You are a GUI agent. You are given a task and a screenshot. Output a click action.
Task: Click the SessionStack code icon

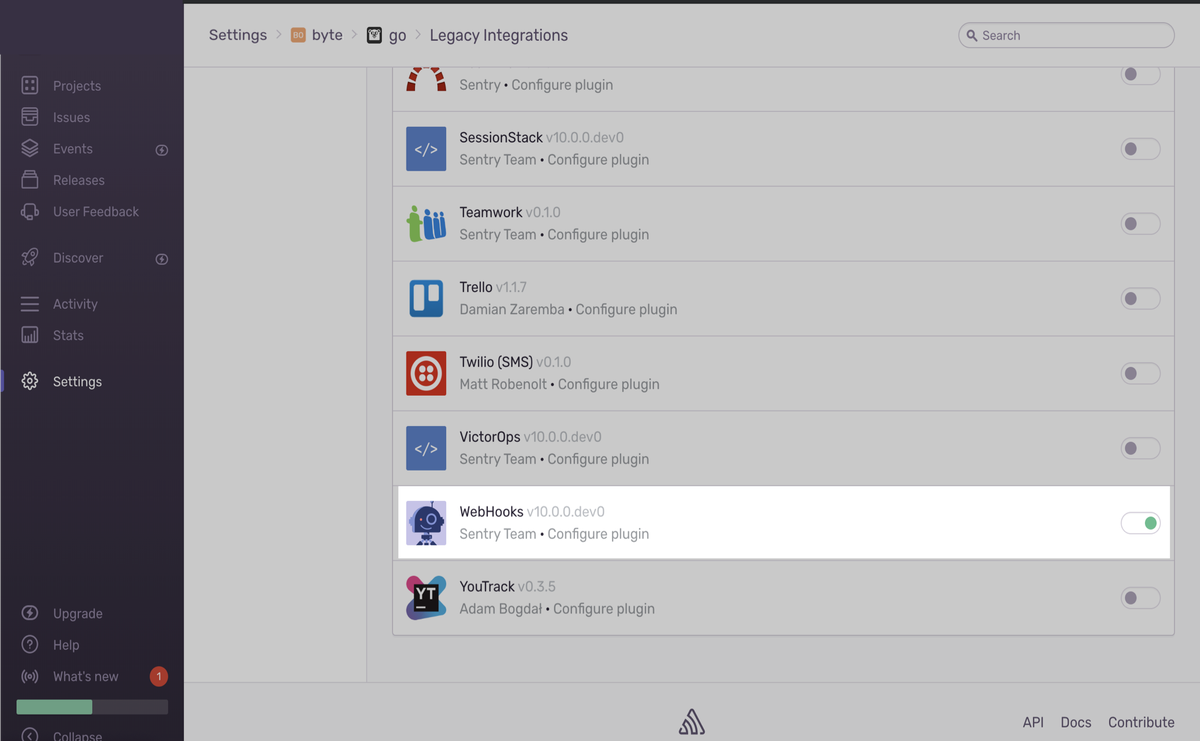point(426,149)
